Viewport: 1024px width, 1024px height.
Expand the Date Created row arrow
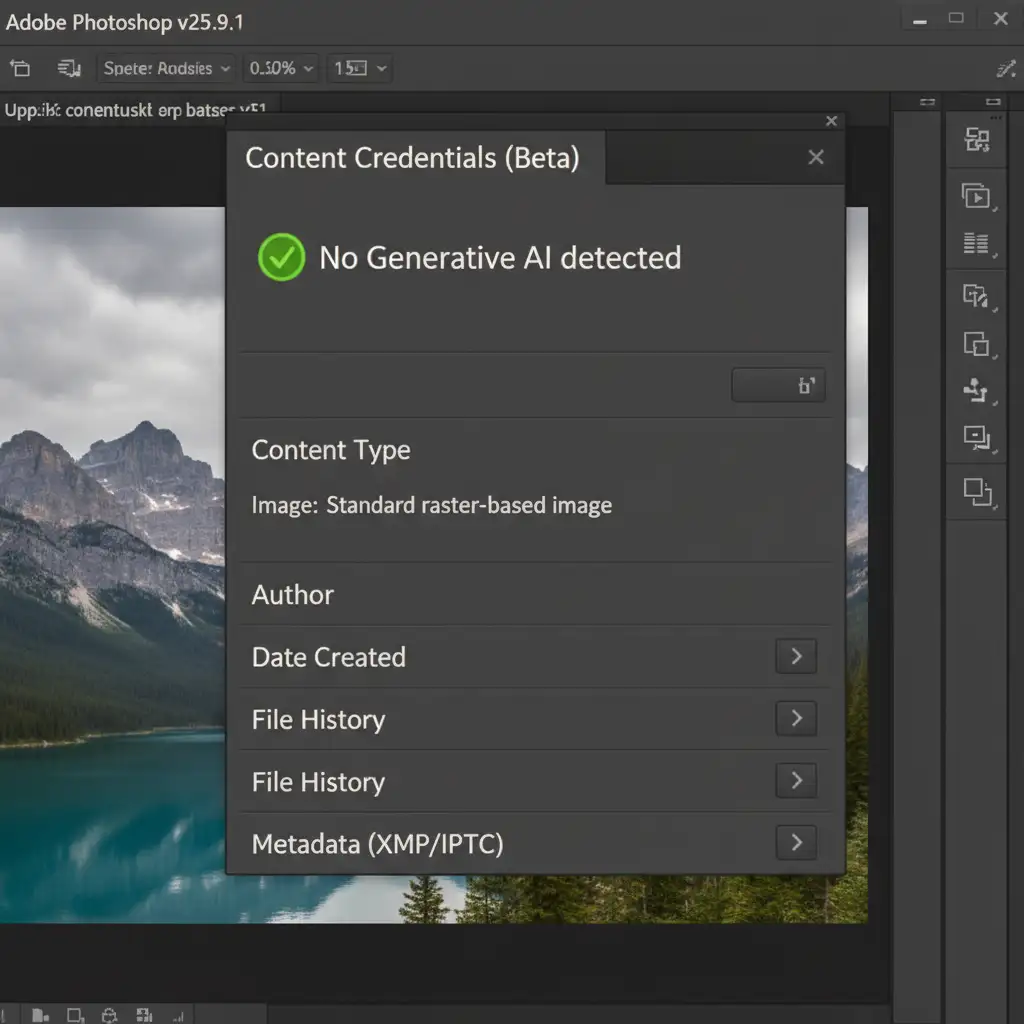pyautogui.click(x=796, y=656)
